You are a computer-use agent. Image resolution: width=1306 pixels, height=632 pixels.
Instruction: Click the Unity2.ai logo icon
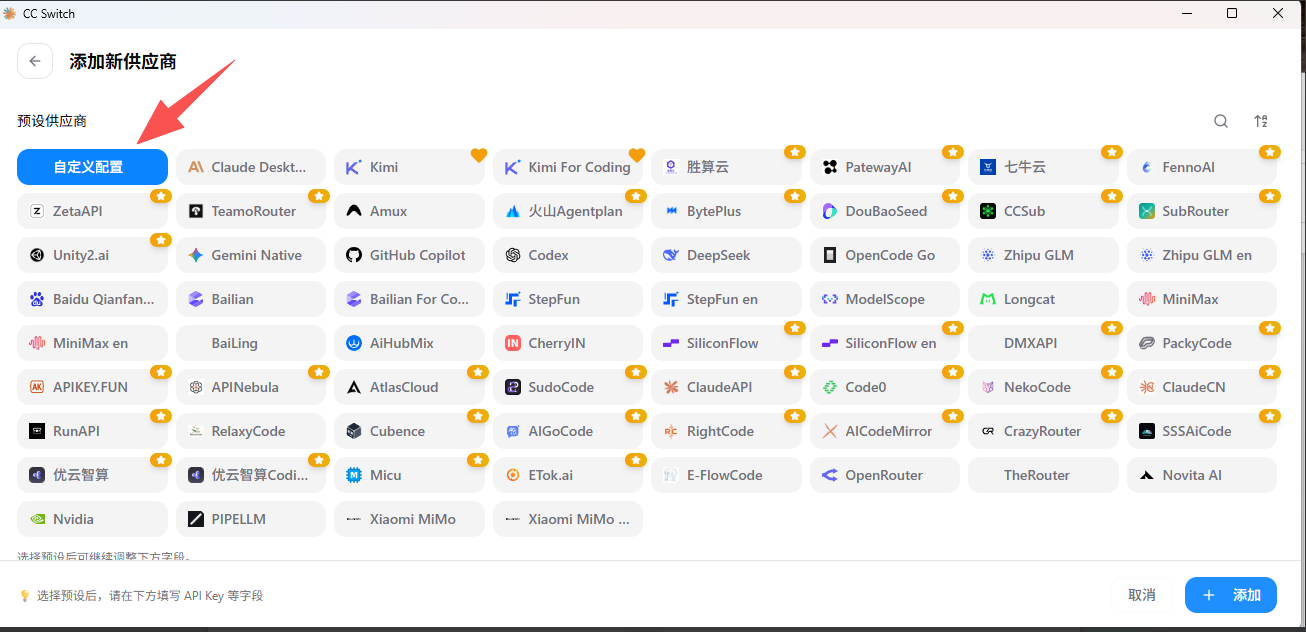coord(37,255)
